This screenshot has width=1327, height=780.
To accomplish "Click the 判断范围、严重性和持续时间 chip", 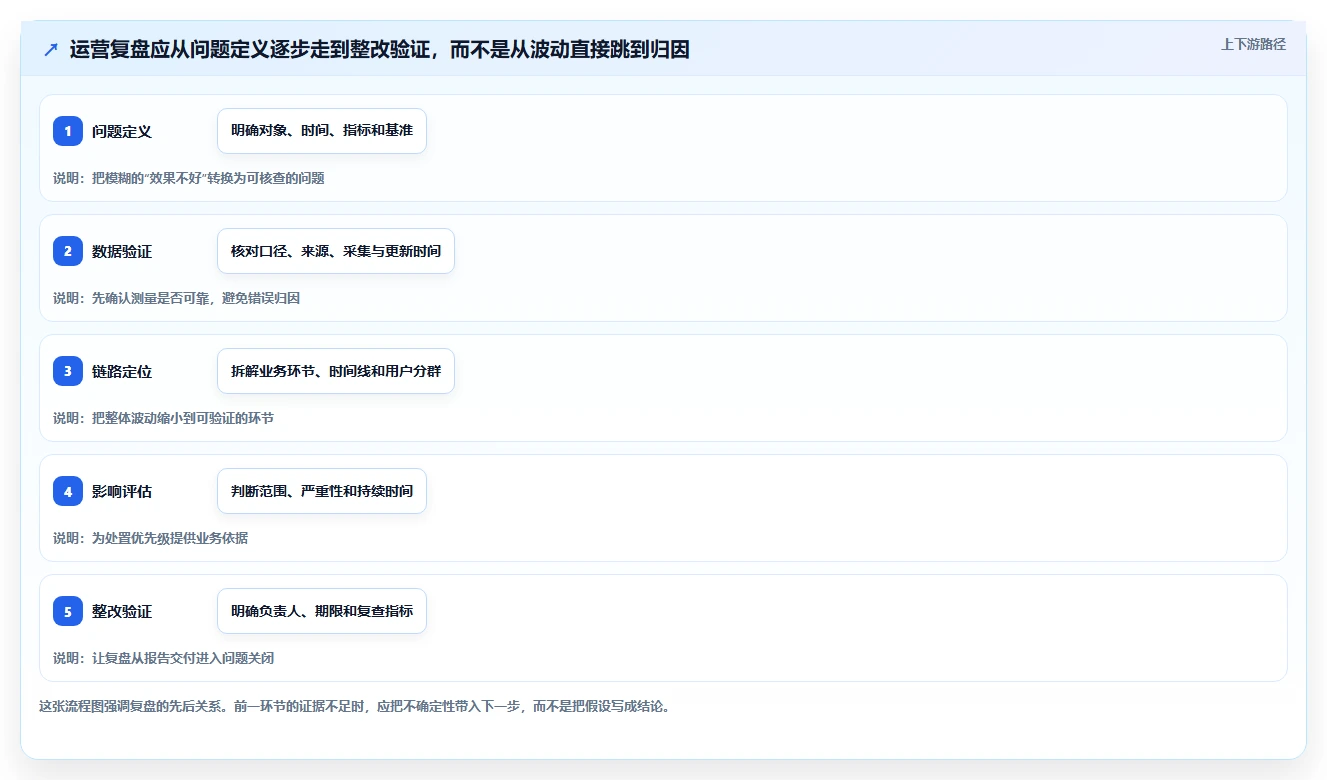I will [x=322, y=491].
